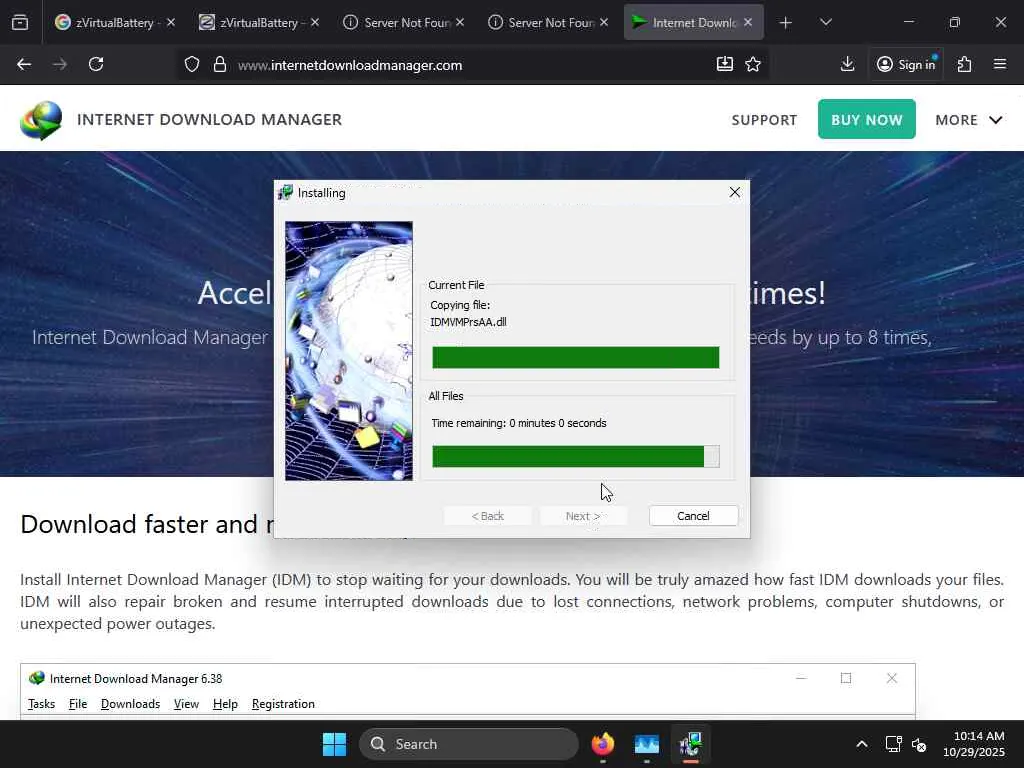Close the second zVirtualBattery tab
The width and height of the screenshot is (1024, 768).
point(315,22)
